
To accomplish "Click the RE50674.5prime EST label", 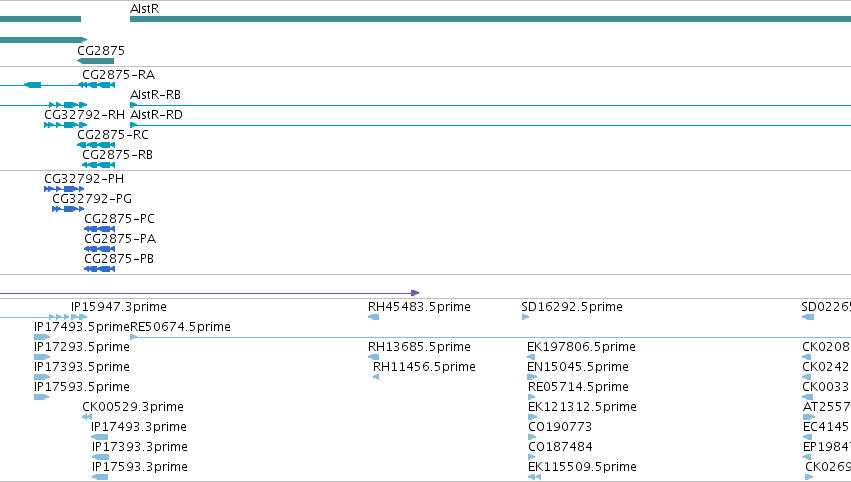I will pyautogui.click(x=180, y=327).
